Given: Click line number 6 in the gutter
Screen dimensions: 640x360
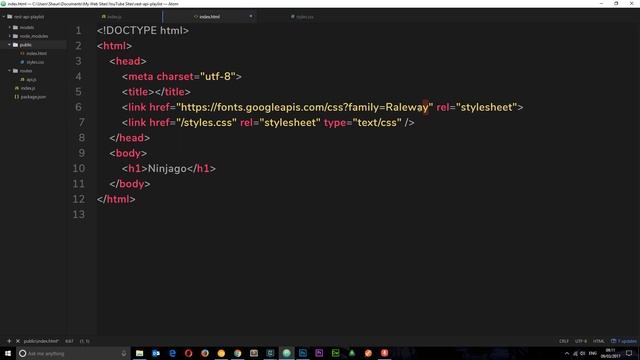Looking at the screenshot, I should 78,107.
